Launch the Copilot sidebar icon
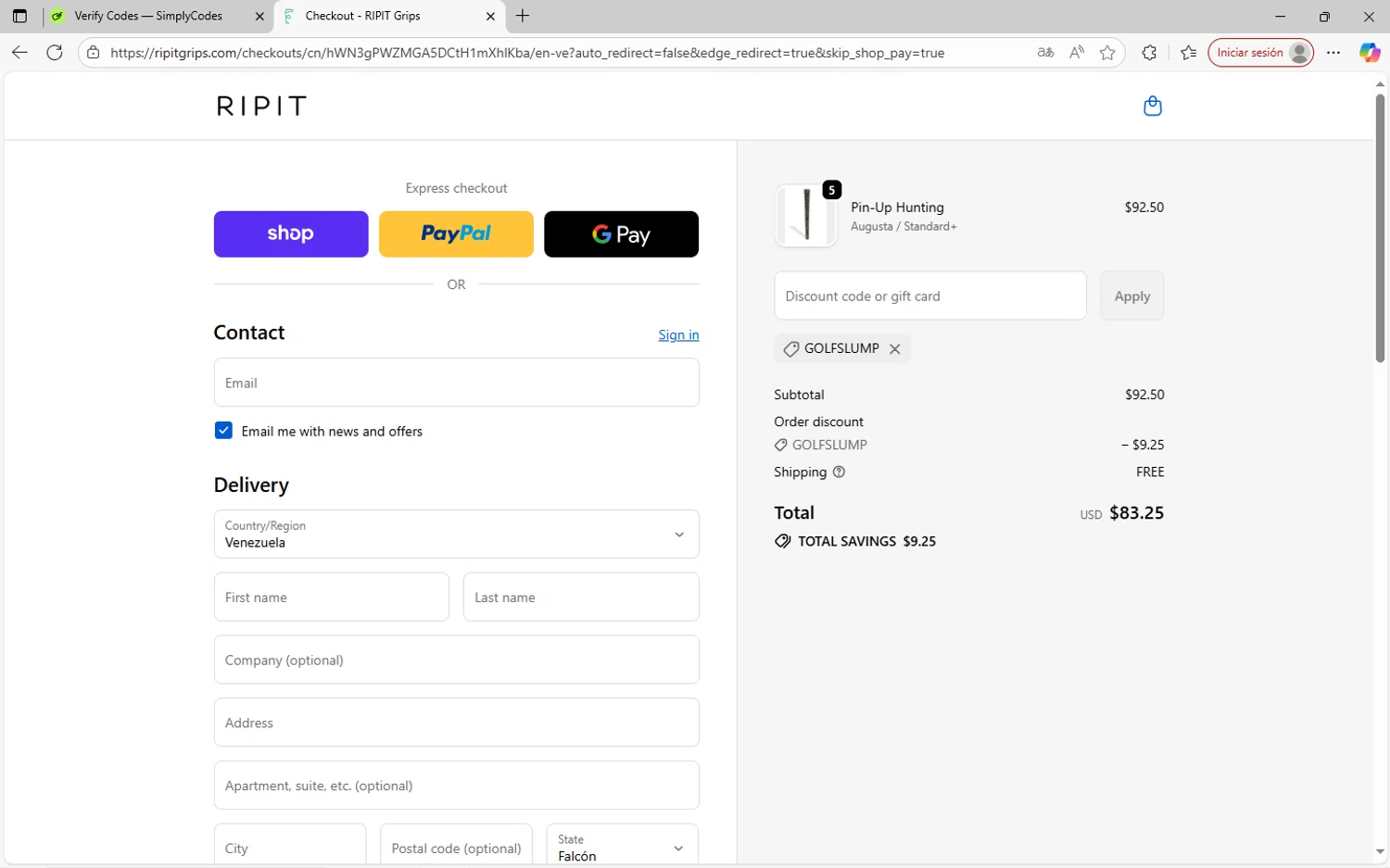Image resolution: width=1390 pixels, height=868 pixels. [x=1369, y=53]
